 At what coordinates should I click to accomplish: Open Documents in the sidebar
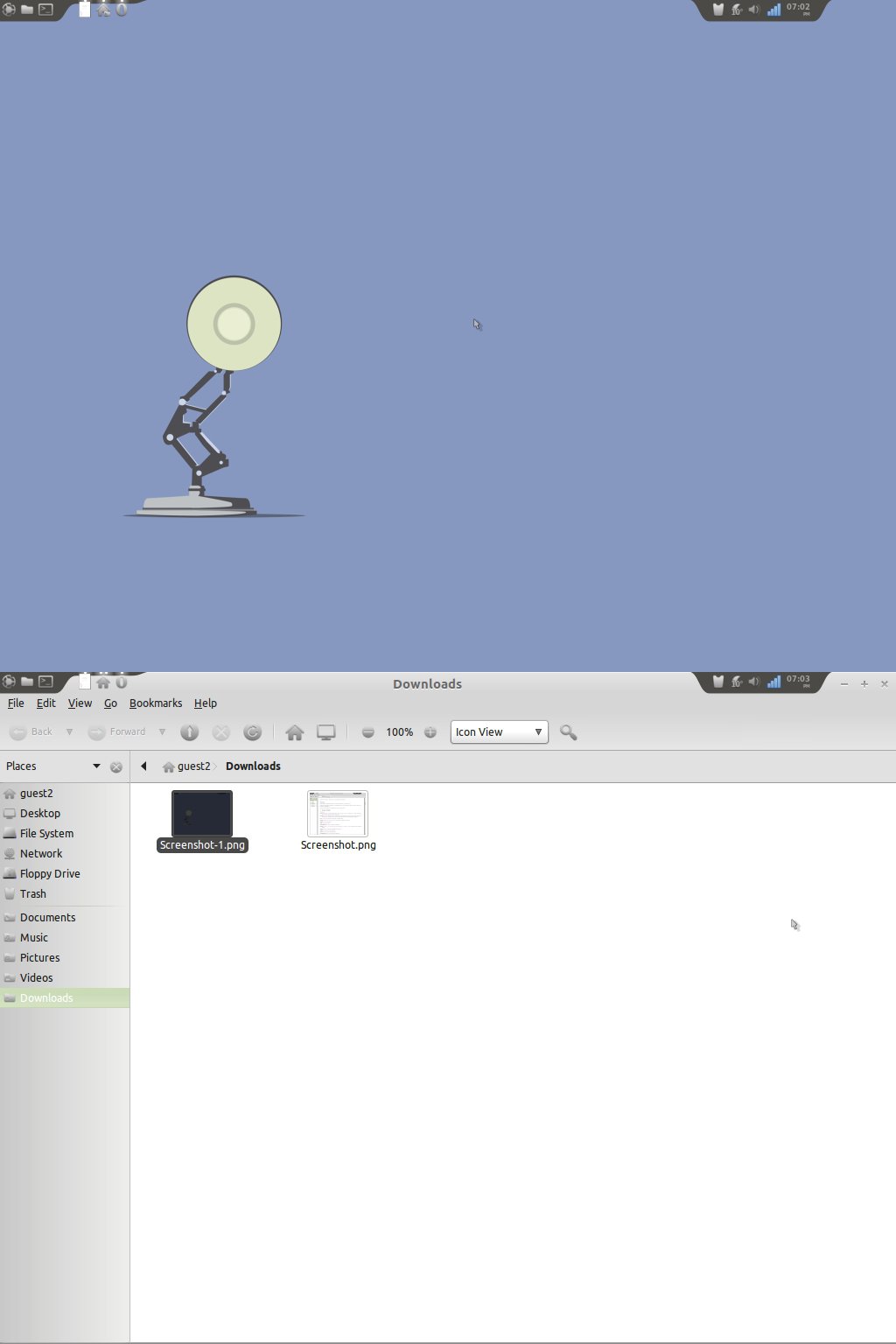(65, 918)
